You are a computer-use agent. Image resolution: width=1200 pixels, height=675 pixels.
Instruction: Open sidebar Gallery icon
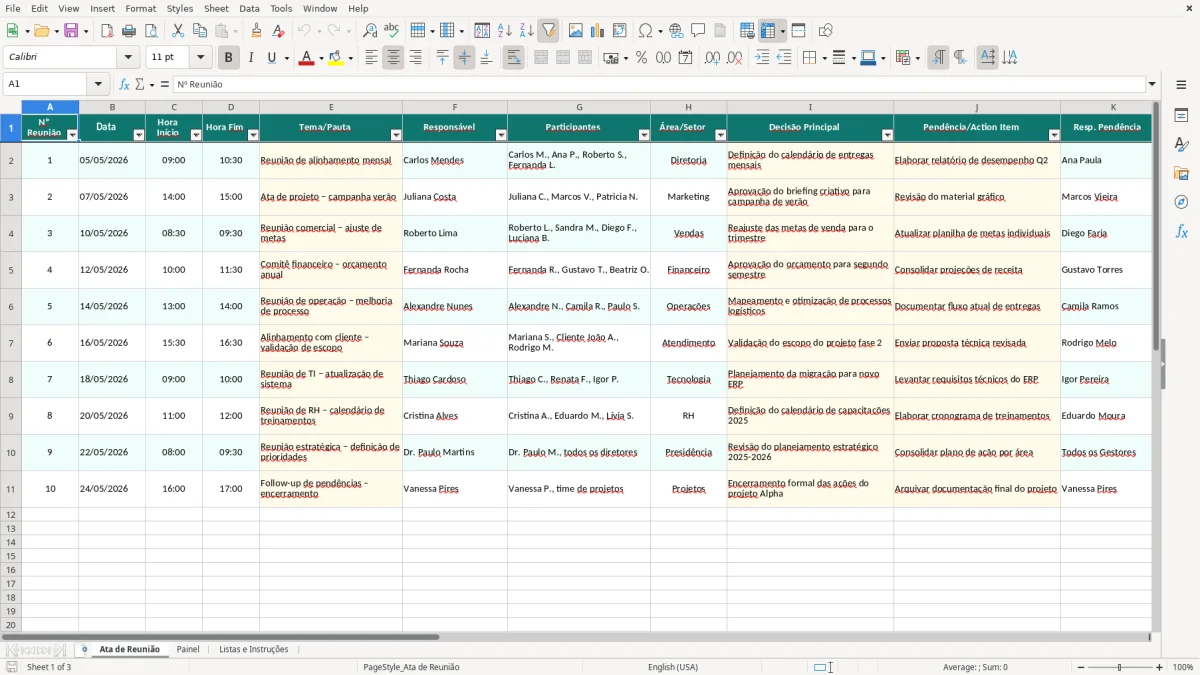click(x=1181, y=173)
